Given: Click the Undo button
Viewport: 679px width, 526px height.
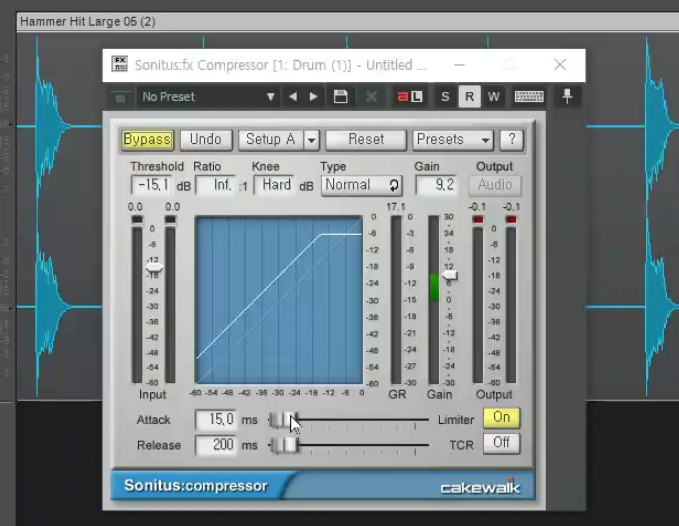Looking at the screenshot, I should click(x=206, y=140).
